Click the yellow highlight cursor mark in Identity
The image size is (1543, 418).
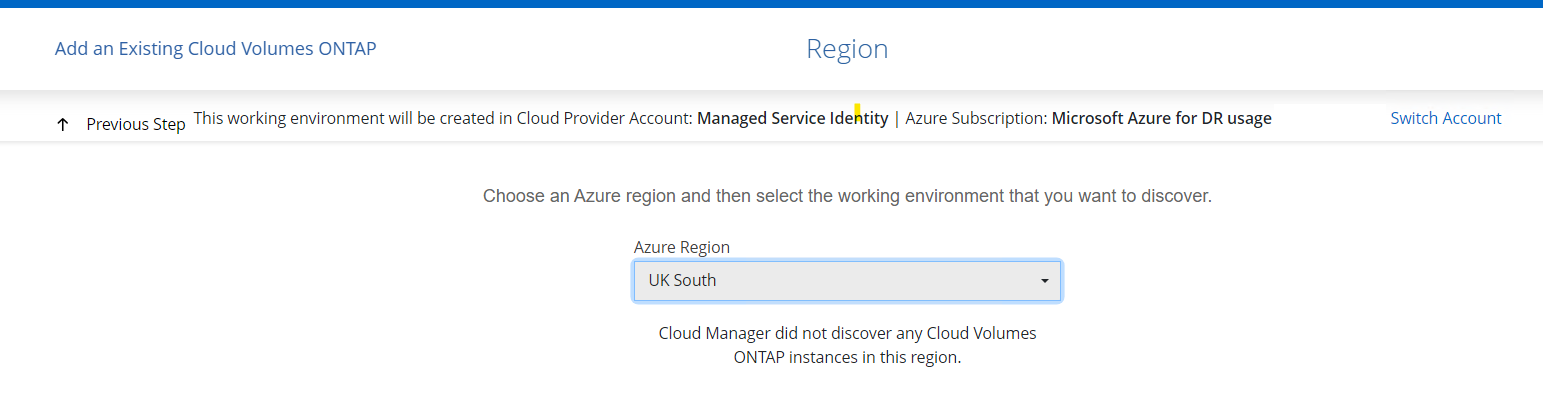click(857, 116)
